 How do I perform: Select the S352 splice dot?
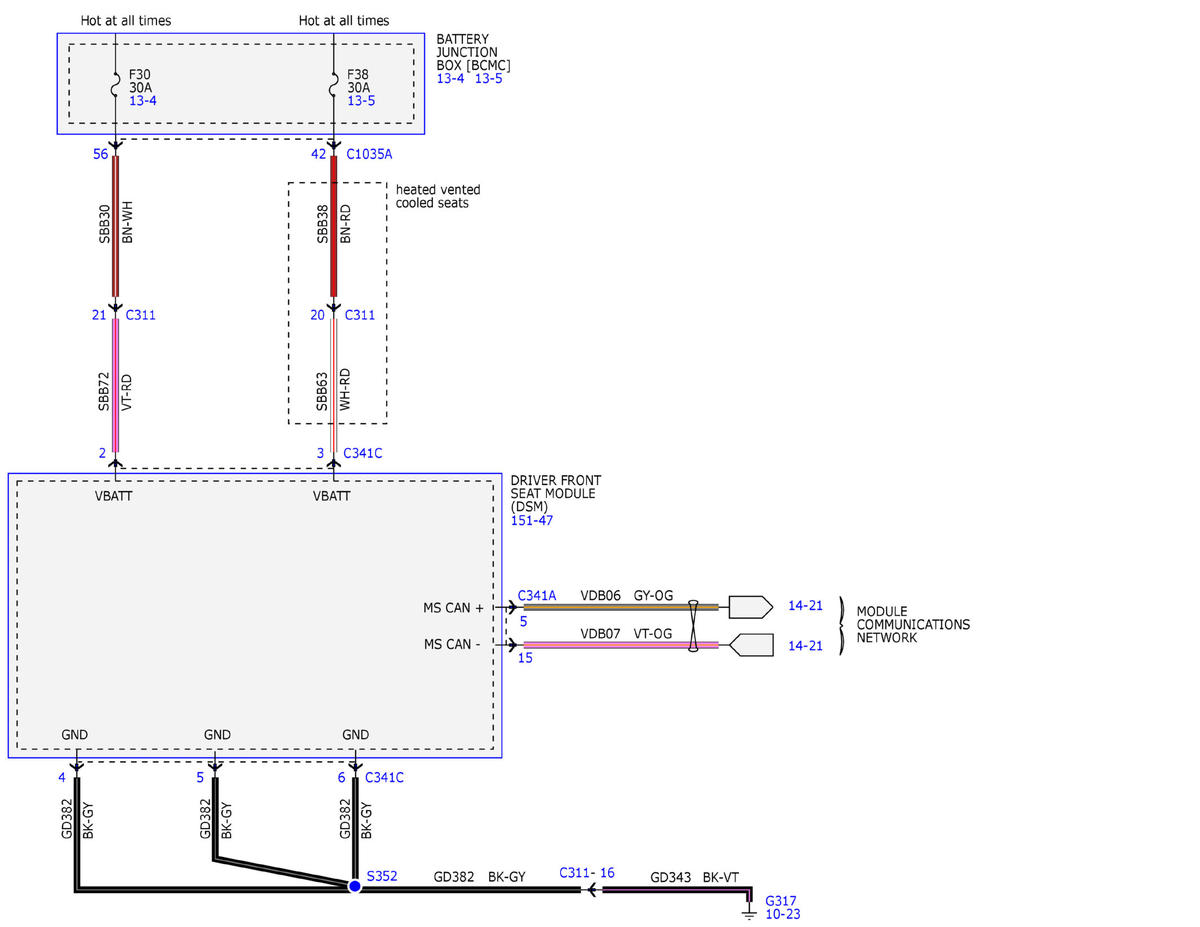tap(354, 886)
